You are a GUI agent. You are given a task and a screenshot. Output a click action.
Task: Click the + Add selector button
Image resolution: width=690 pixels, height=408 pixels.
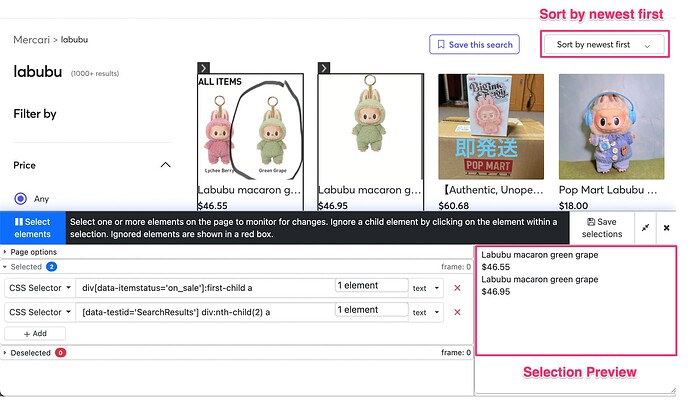click(35, 334)
